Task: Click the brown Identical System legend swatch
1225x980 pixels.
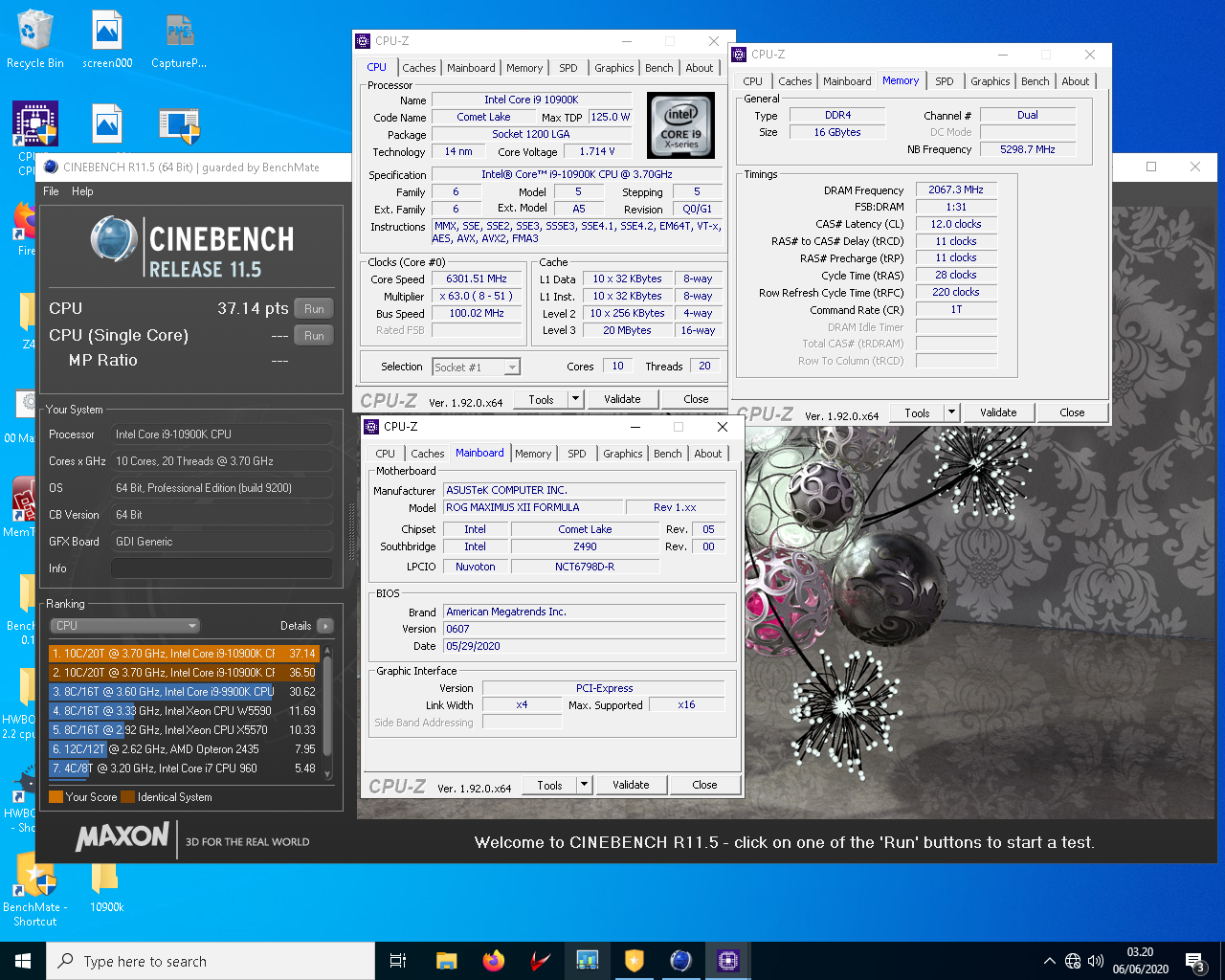Action: (127, 797)
